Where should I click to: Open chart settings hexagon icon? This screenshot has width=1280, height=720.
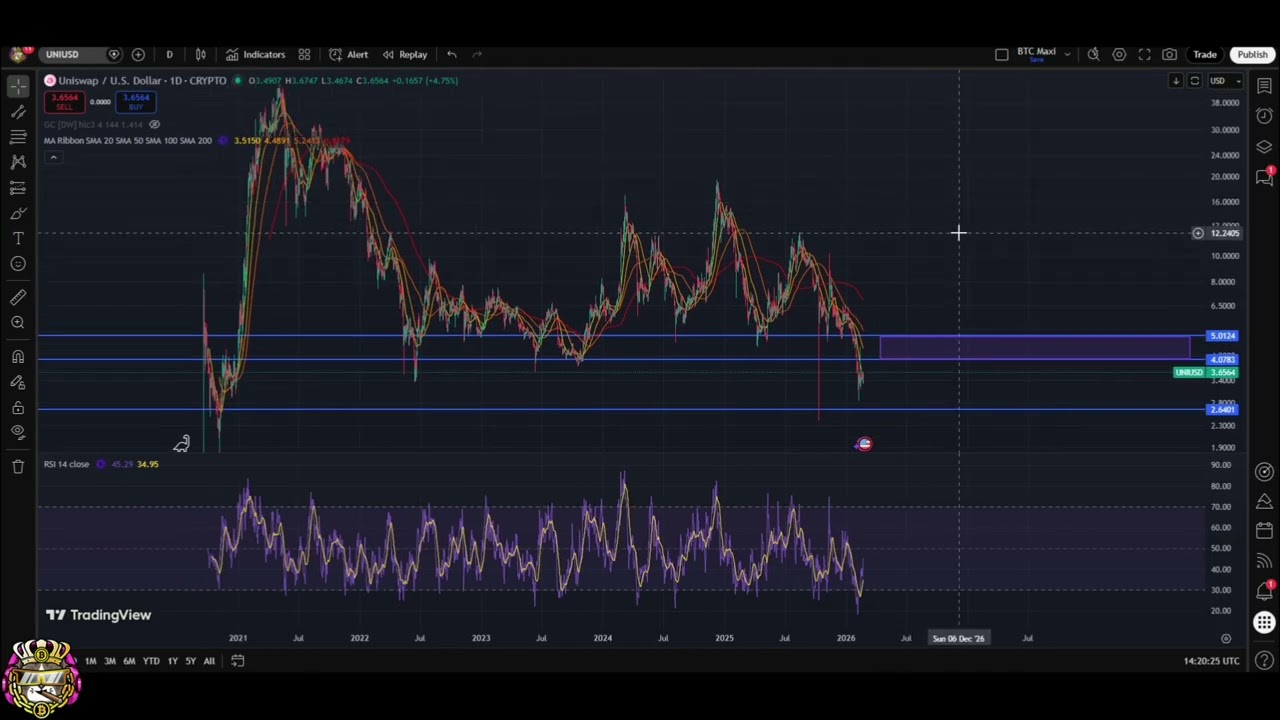click(1119, 54)
